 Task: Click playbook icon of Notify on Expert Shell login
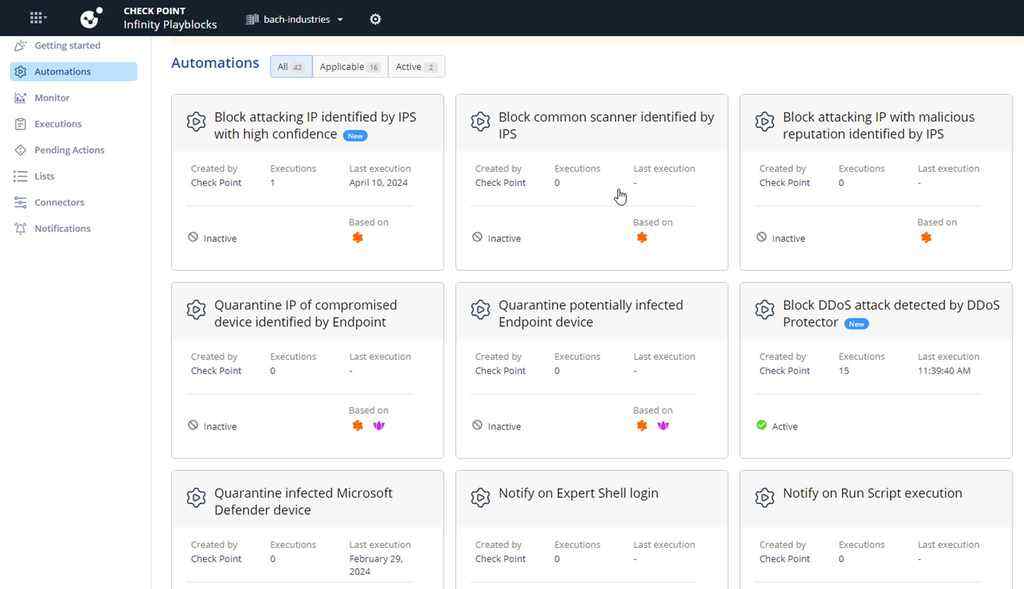[480, 498]
